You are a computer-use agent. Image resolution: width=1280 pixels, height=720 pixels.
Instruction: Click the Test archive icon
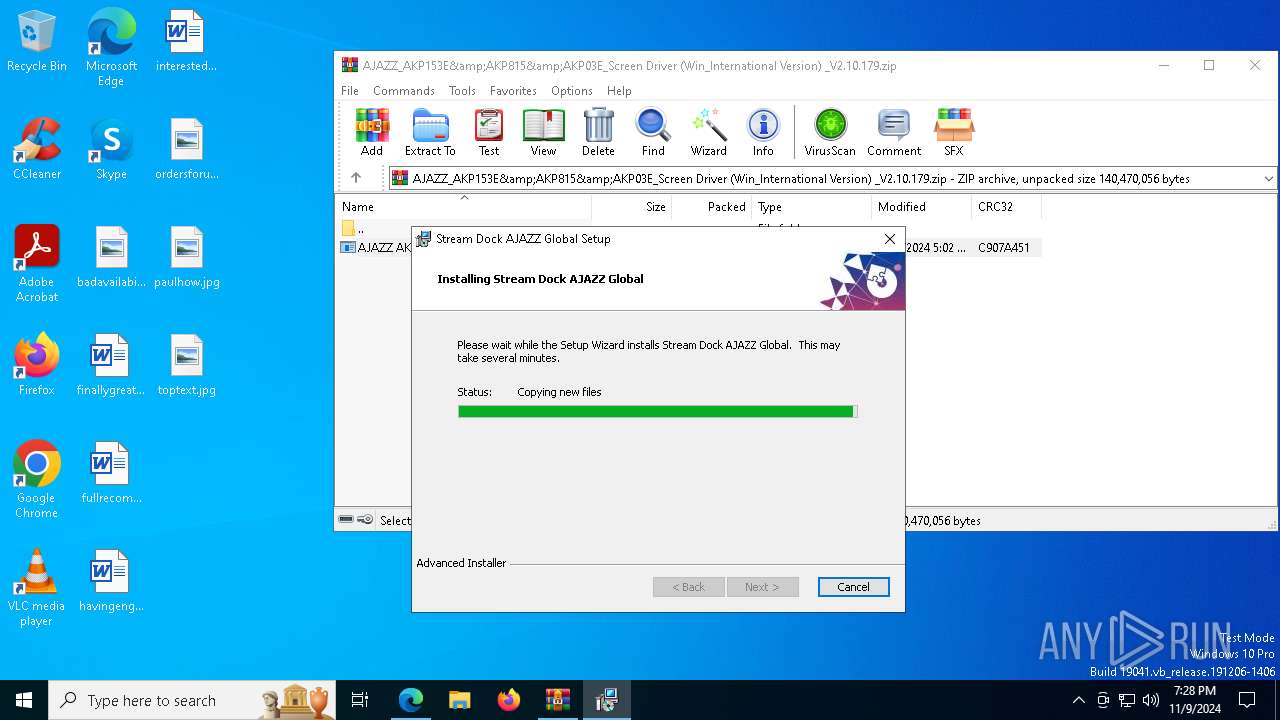point(489,133)
